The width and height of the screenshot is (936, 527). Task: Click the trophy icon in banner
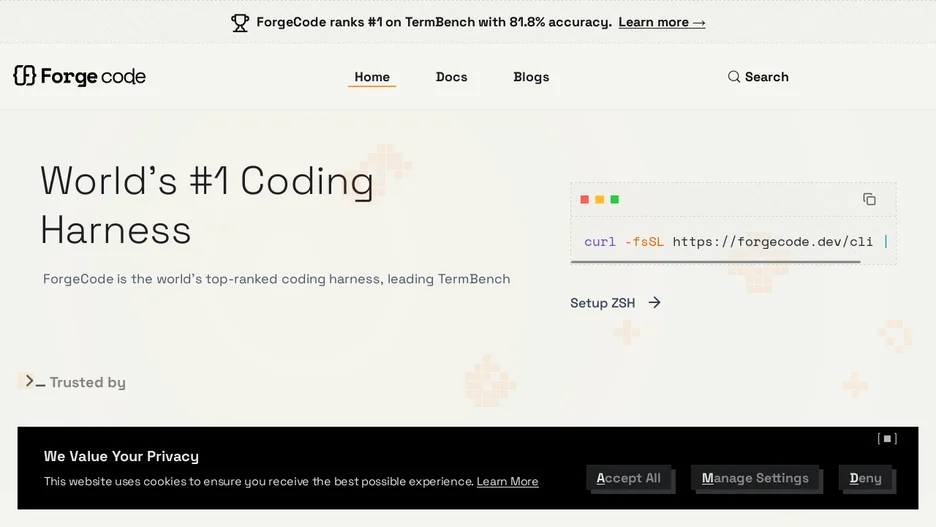coord(240,23)
